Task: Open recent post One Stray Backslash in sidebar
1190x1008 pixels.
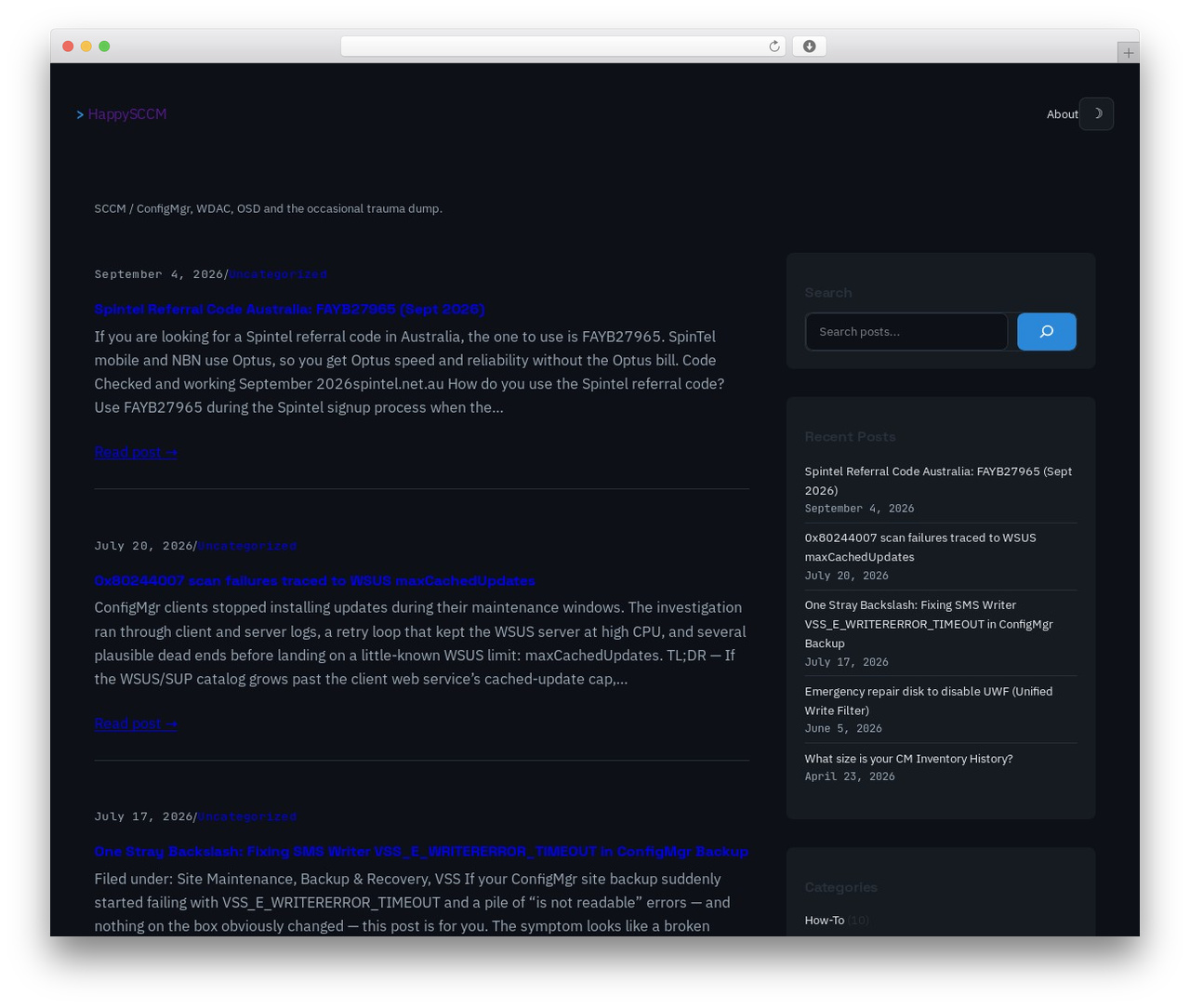Action: coord(929,624)
